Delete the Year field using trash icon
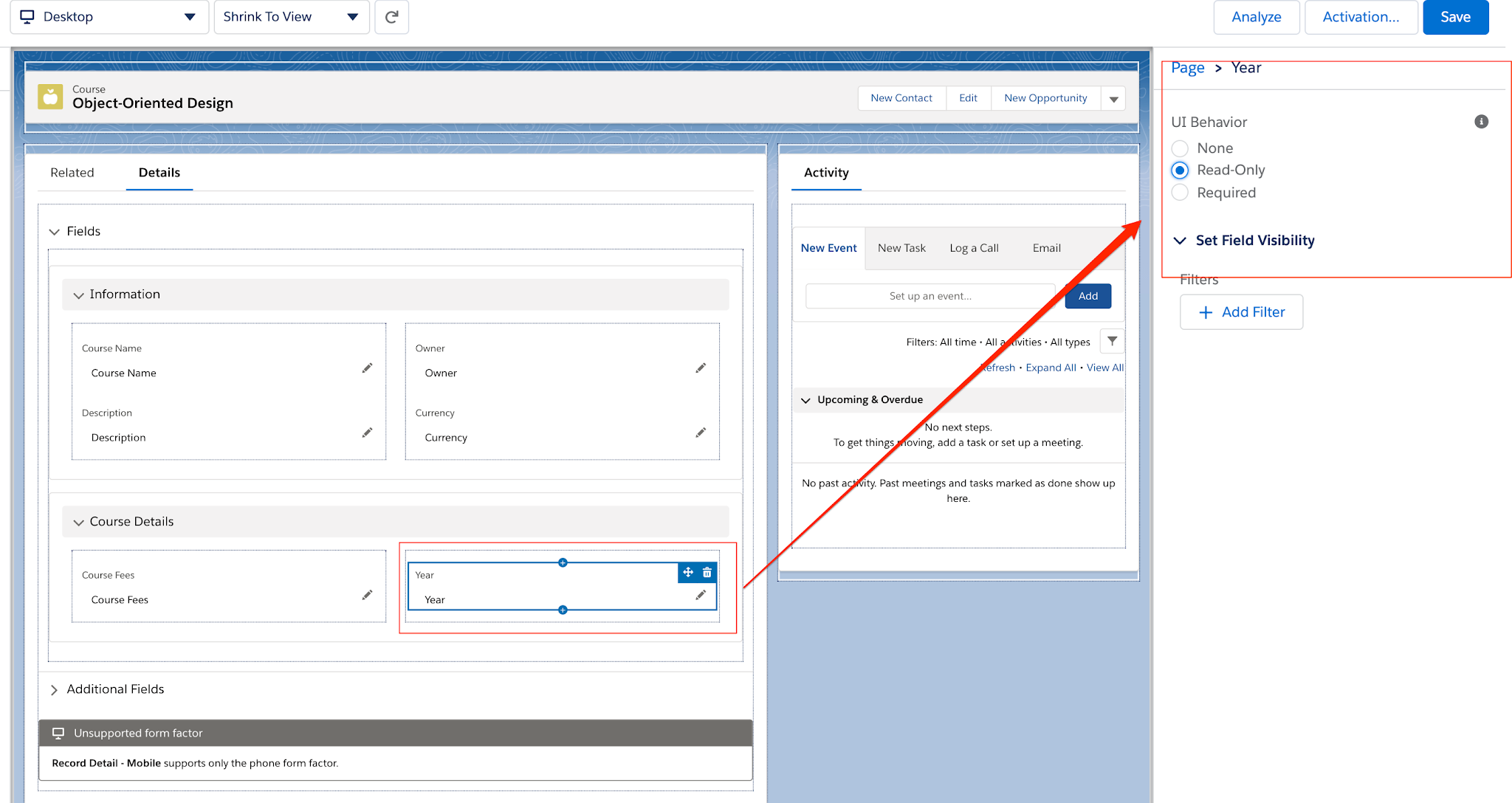Viewport: 1512px width, 803px height. (707, 572)
